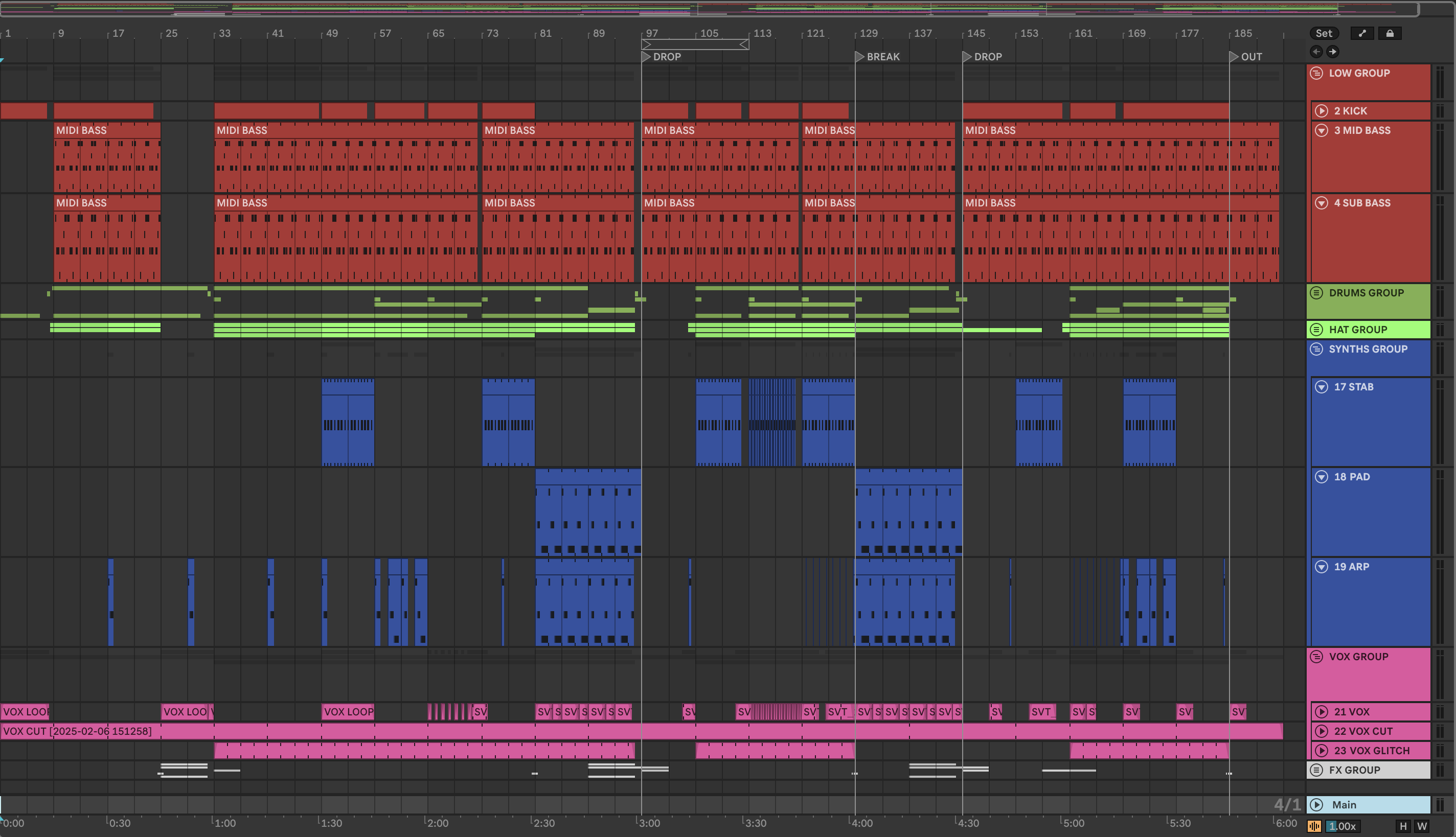
Task: Collapse the 3 MID BASS track
Action: click(1322, 130)
